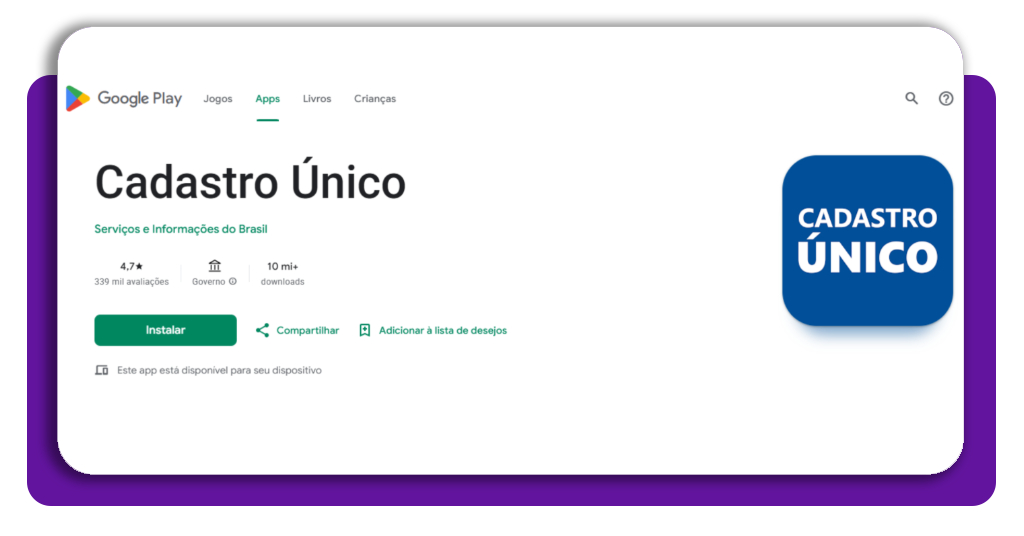Click the Cadastro Único app icon
The image size is (1024, 536).
coord(867,240)
